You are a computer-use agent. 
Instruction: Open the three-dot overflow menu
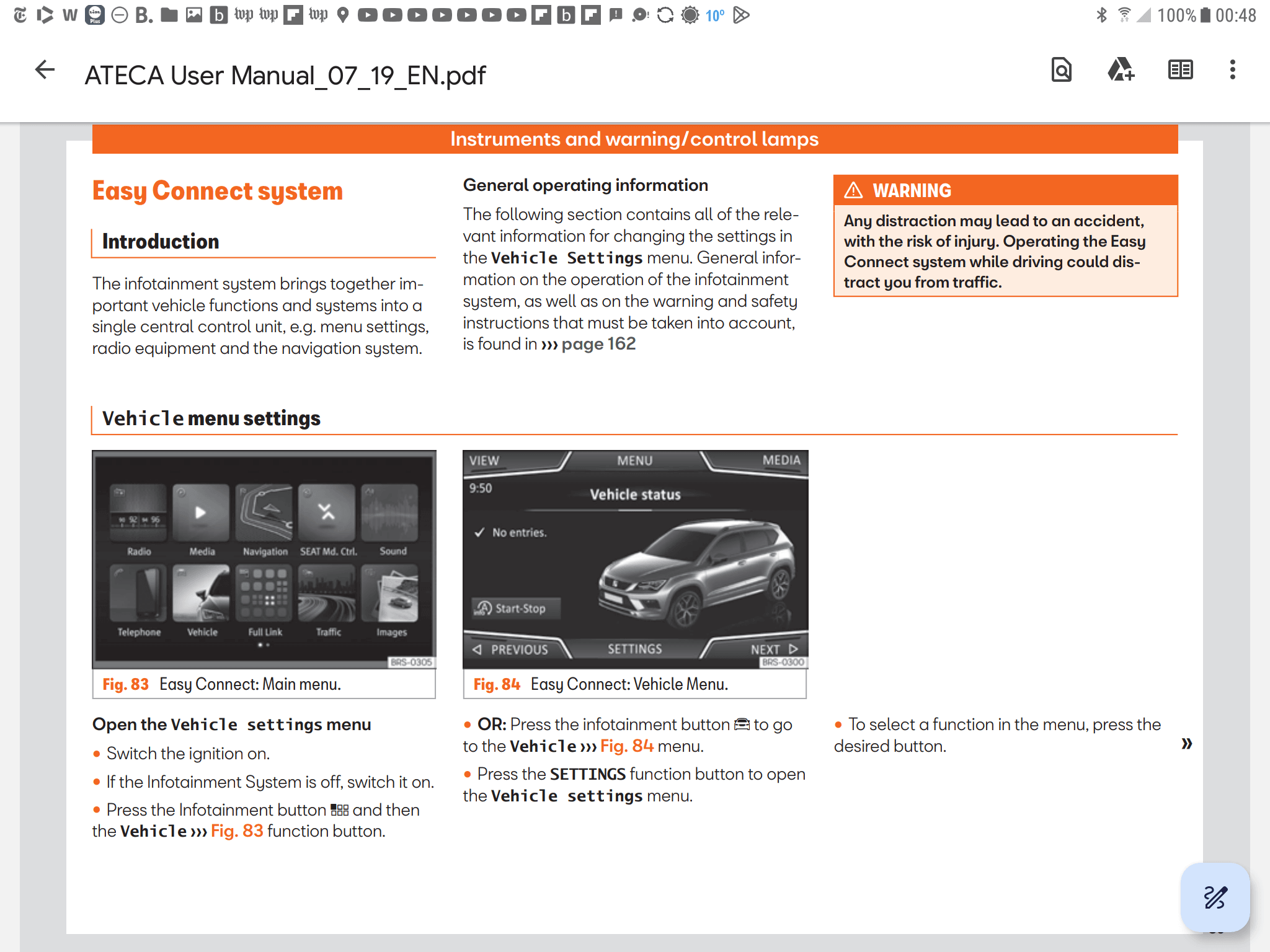click(1232, 70)
